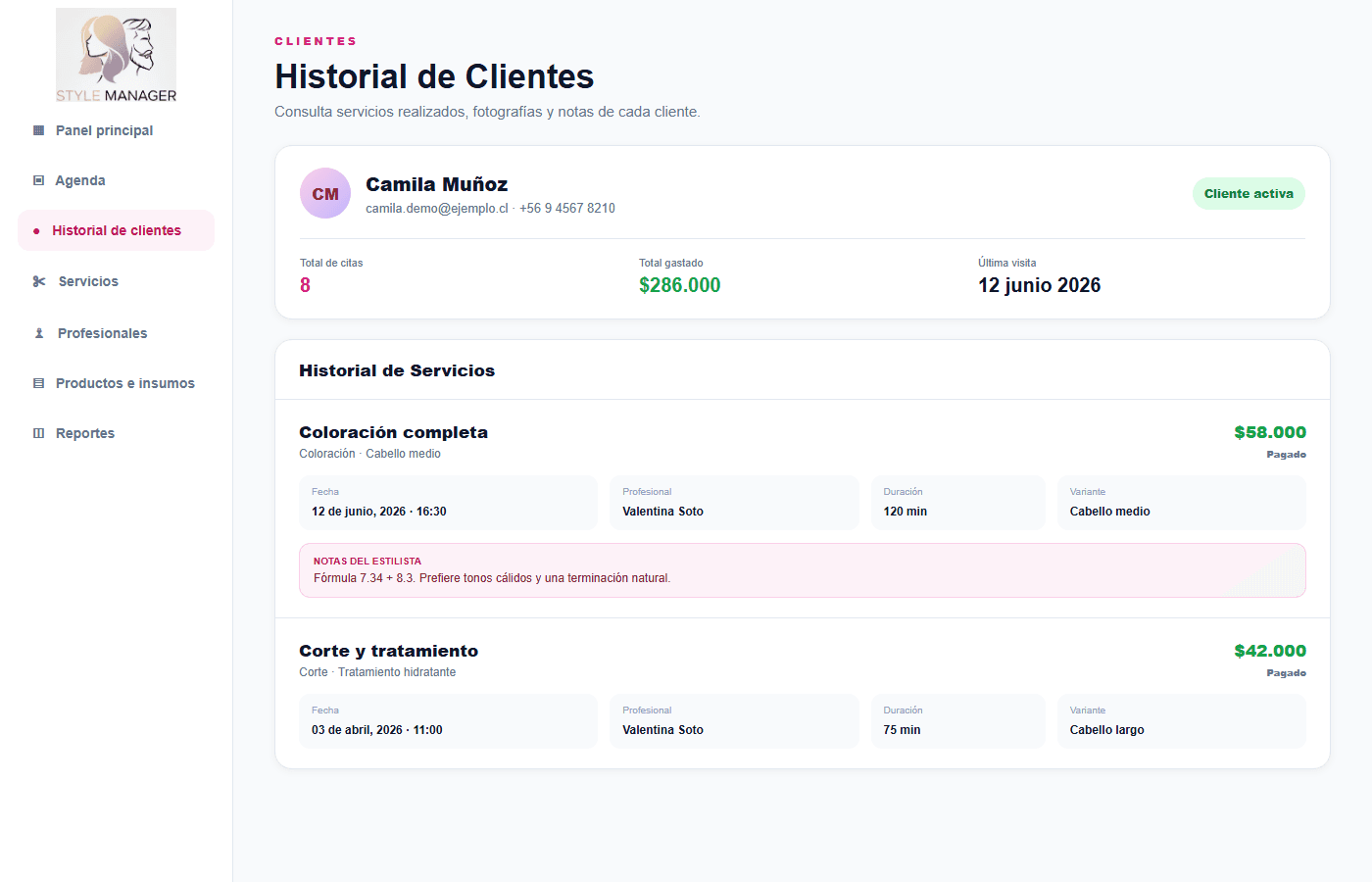Click the Historial de clientes dot icon
This screenshot has height=882, width=1372.
pyautogui.click(x=36, y=231)
